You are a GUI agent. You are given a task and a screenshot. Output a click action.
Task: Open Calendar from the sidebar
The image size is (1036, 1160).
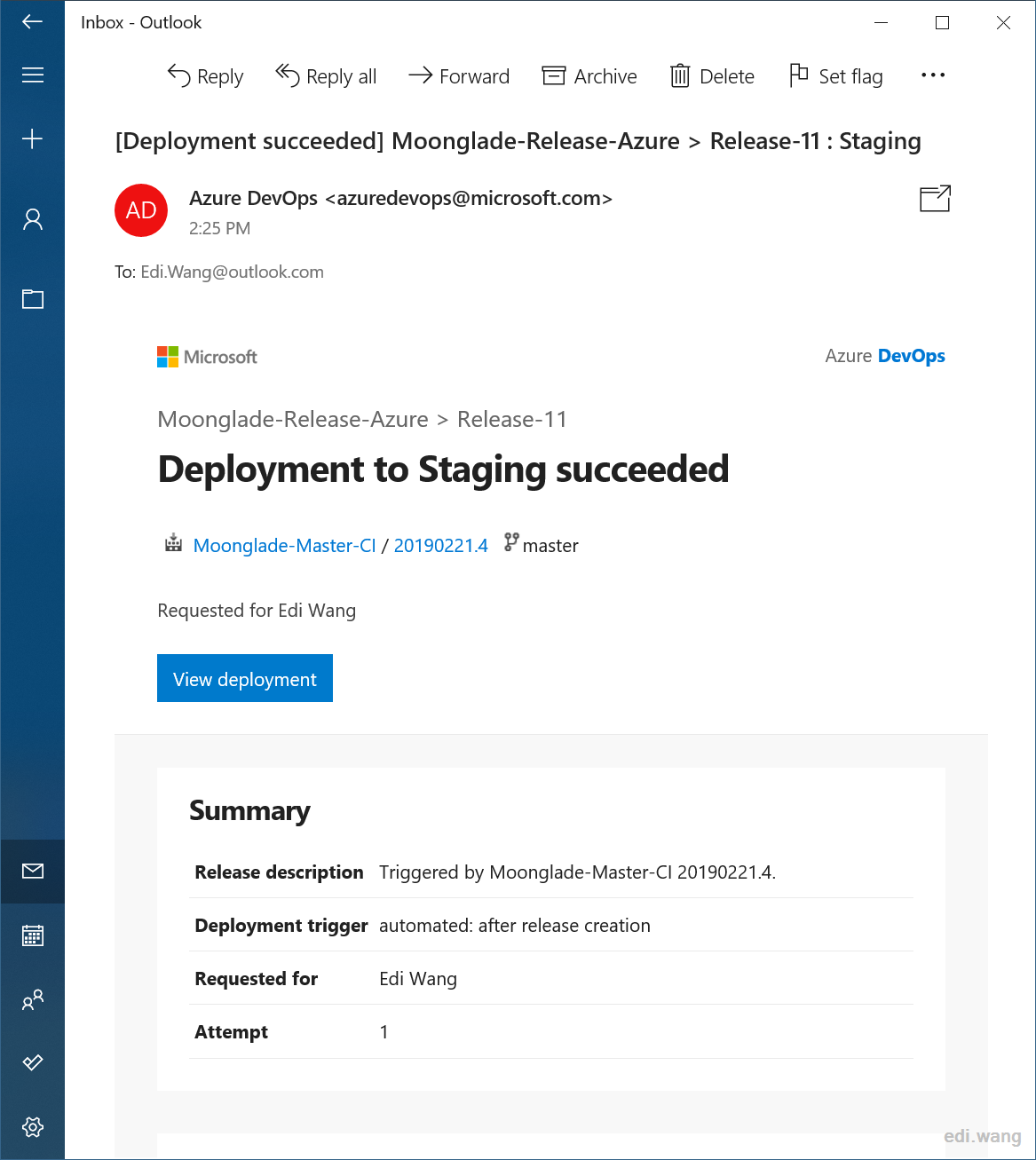(x=32, y=935)
